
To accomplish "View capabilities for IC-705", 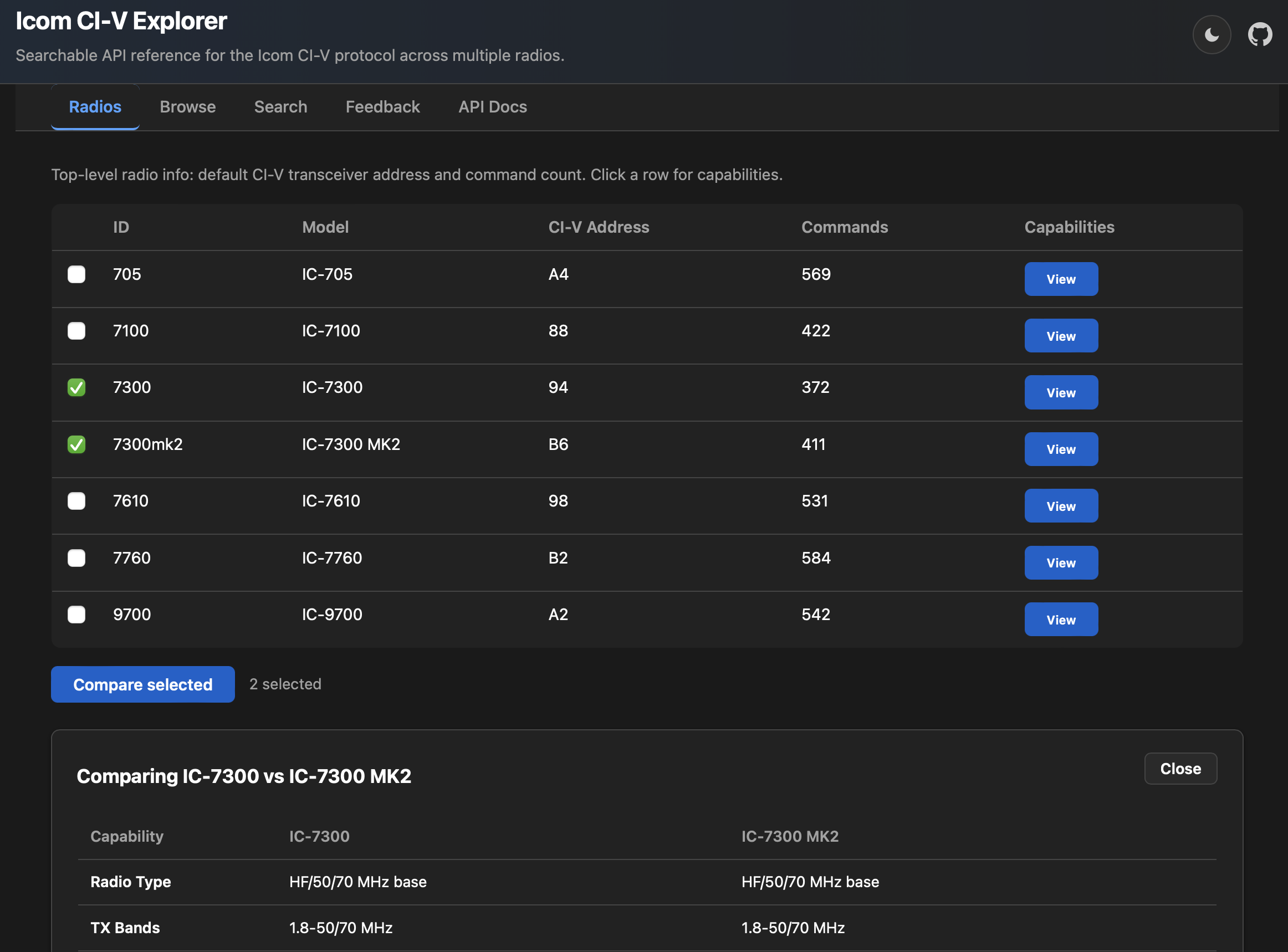I will (1061, 279).
